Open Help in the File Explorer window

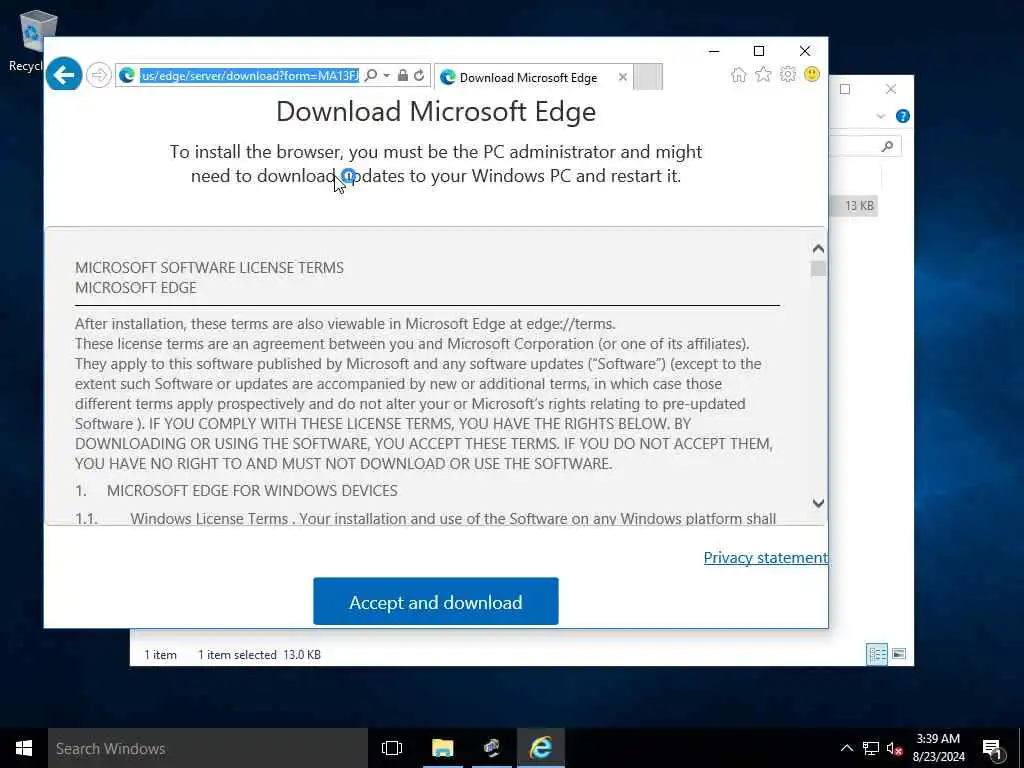[903, 116]
